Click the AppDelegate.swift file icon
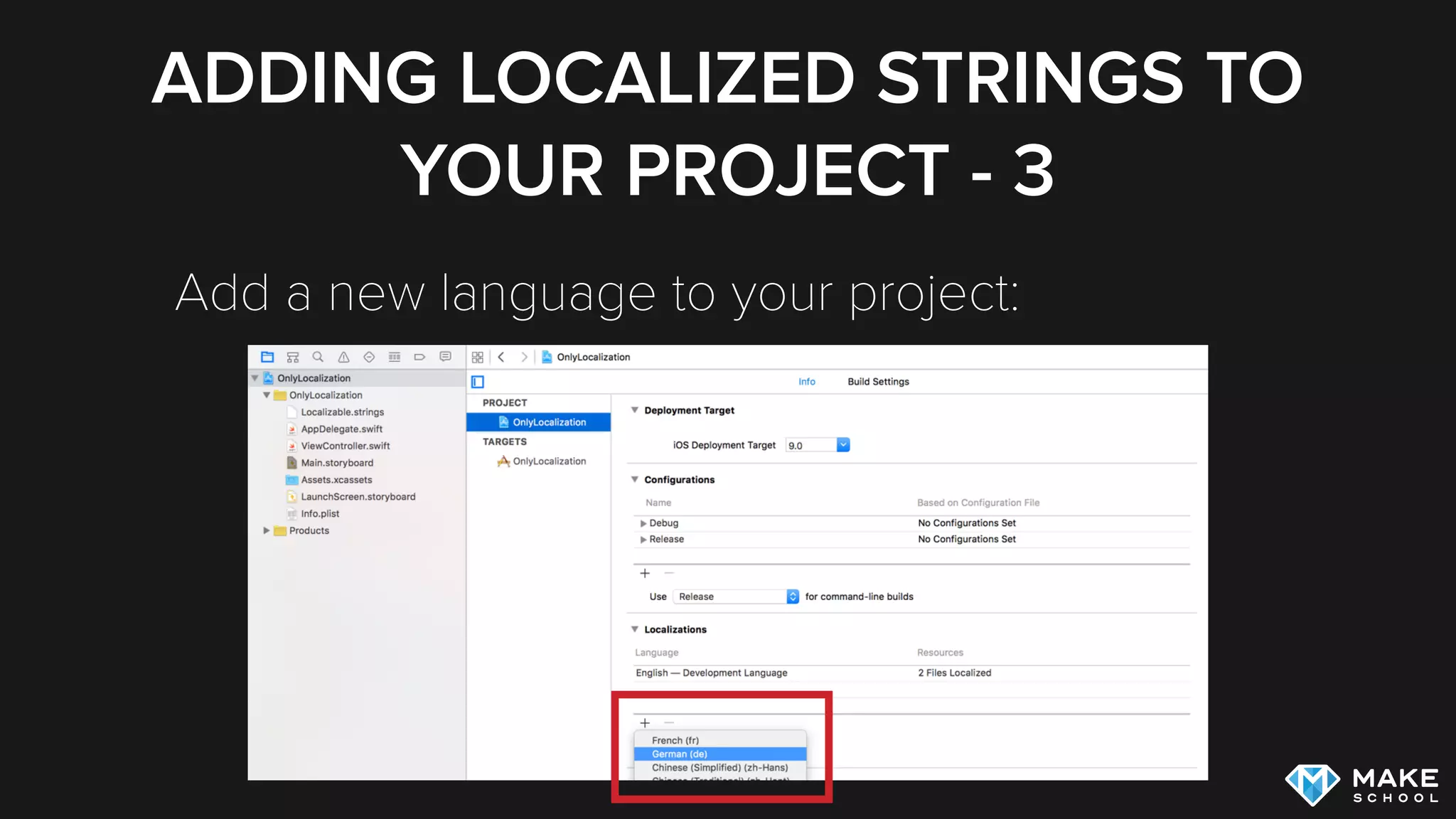Image resolution: width=1456 pixels, height=819 pixels. (x=291, y=429)
